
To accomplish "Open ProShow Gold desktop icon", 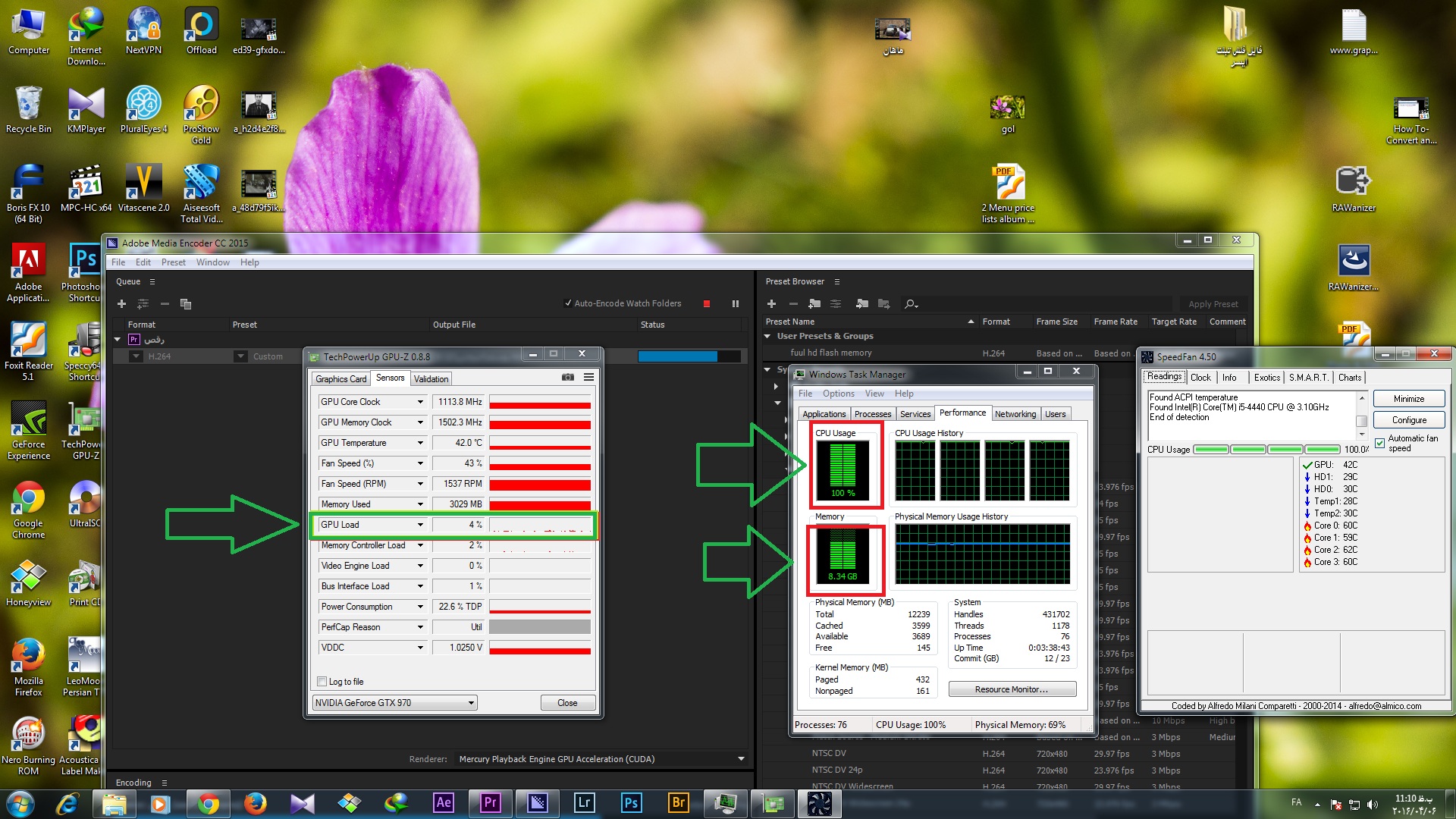I will click(x=201, y=115).
